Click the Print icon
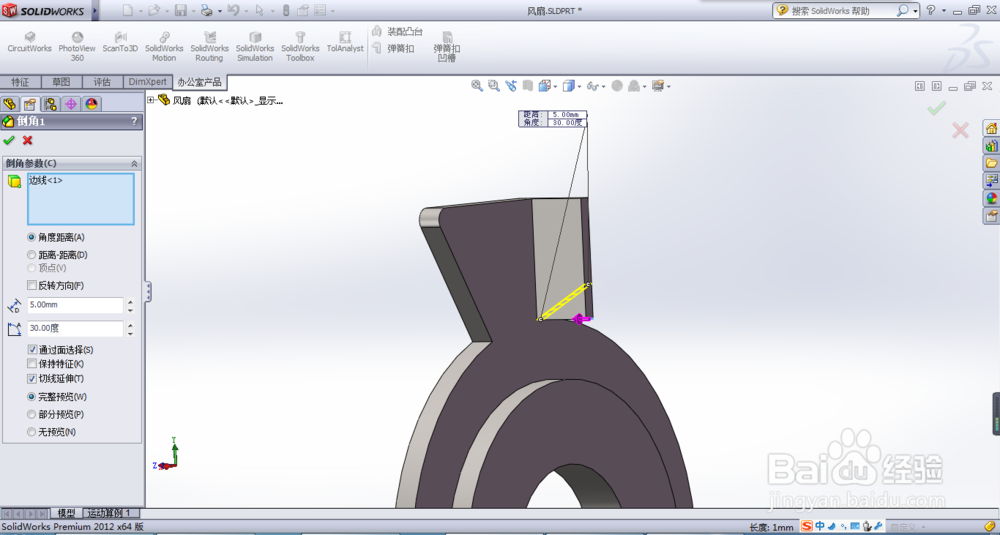 [207, 10]
